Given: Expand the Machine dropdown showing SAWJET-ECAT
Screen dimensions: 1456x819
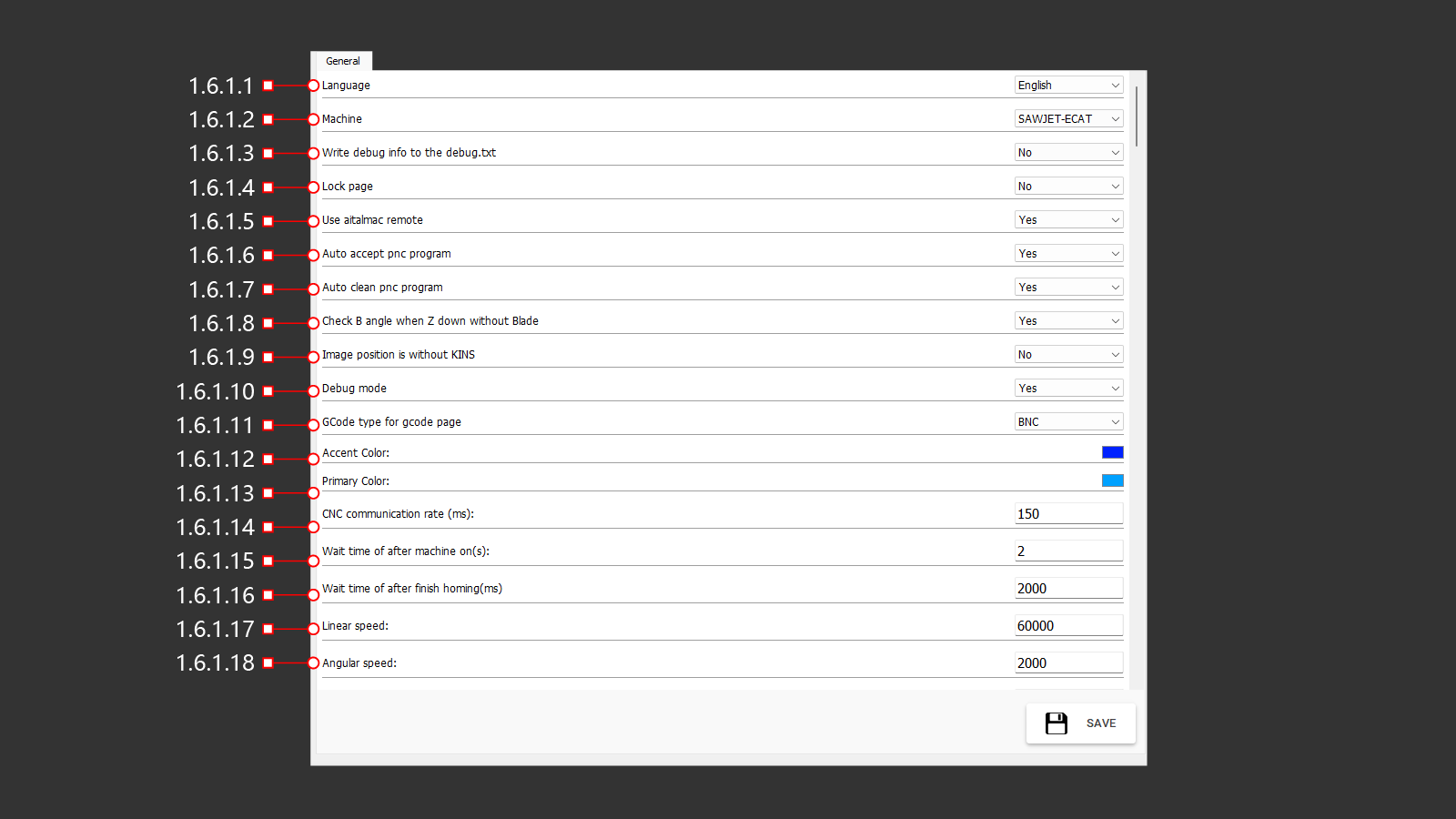Looking at the screenshot, I should point(1068,119).
